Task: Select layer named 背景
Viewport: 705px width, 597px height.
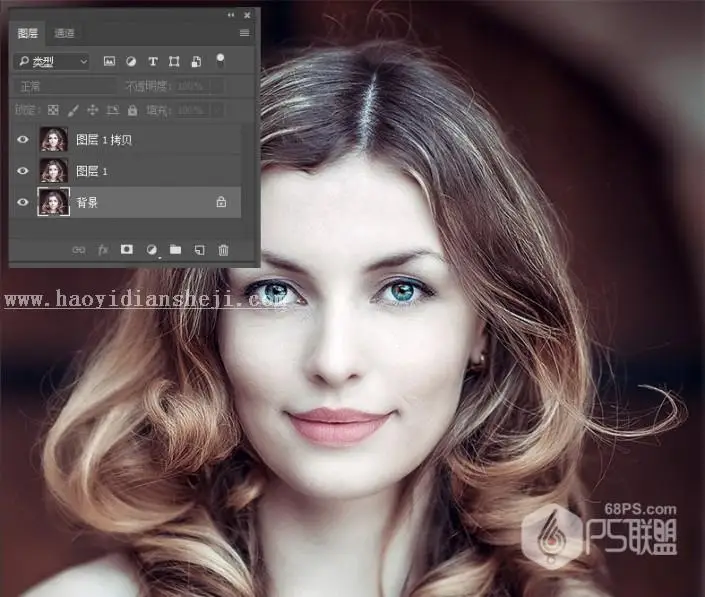Action: point(87,202)
